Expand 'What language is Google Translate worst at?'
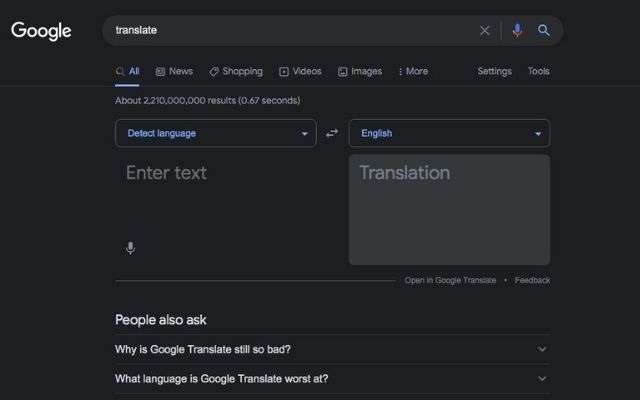Viewport: 640px width, 400px height. point(332,379)
